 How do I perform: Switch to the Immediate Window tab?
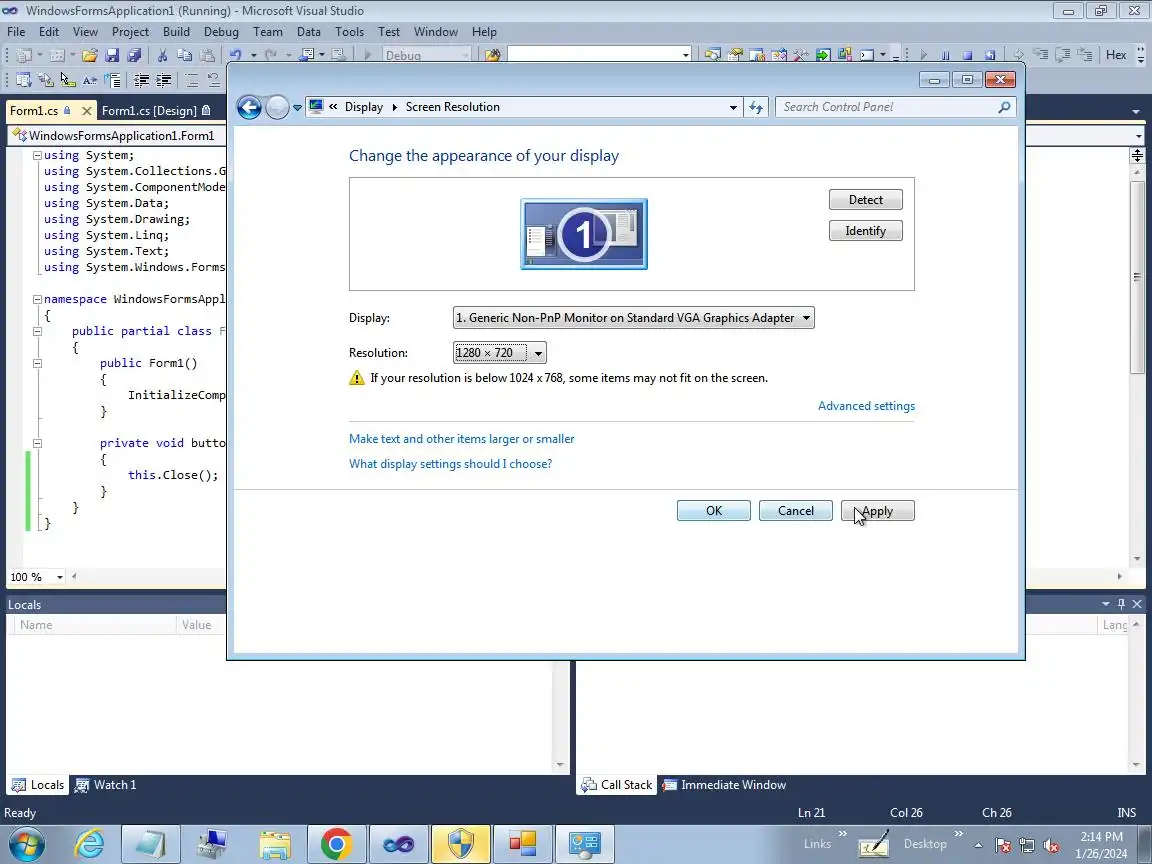click(724, 785)
